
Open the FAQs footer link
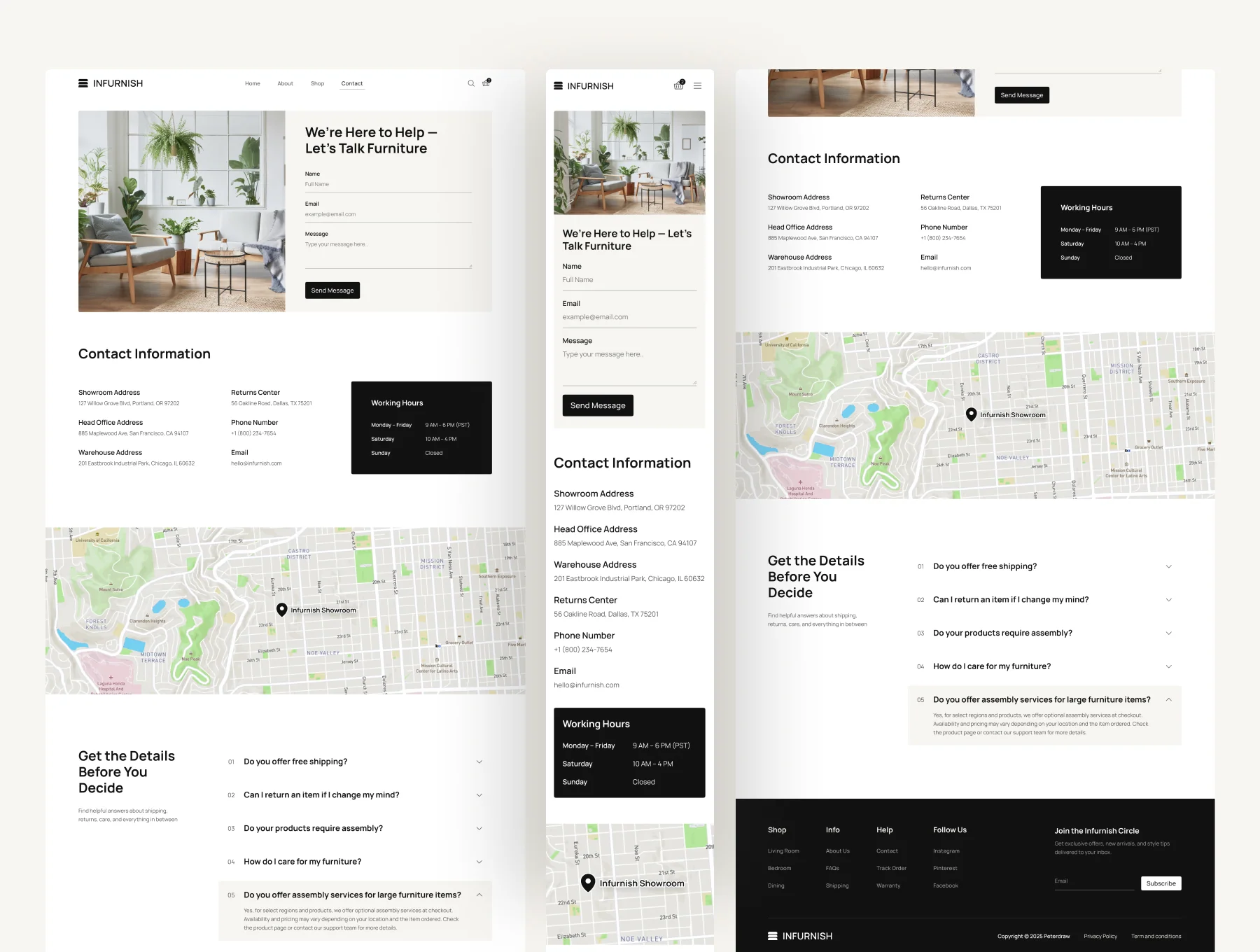832,868
